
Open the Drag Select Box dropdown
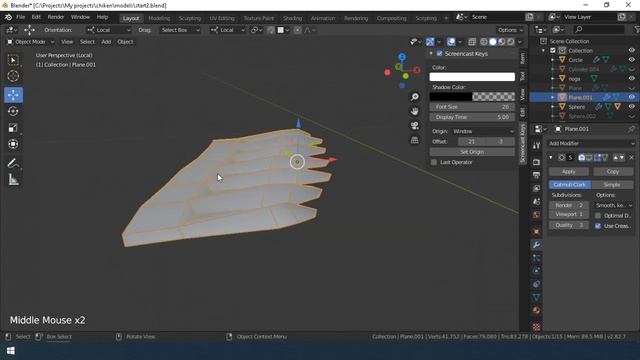point(180,30)
